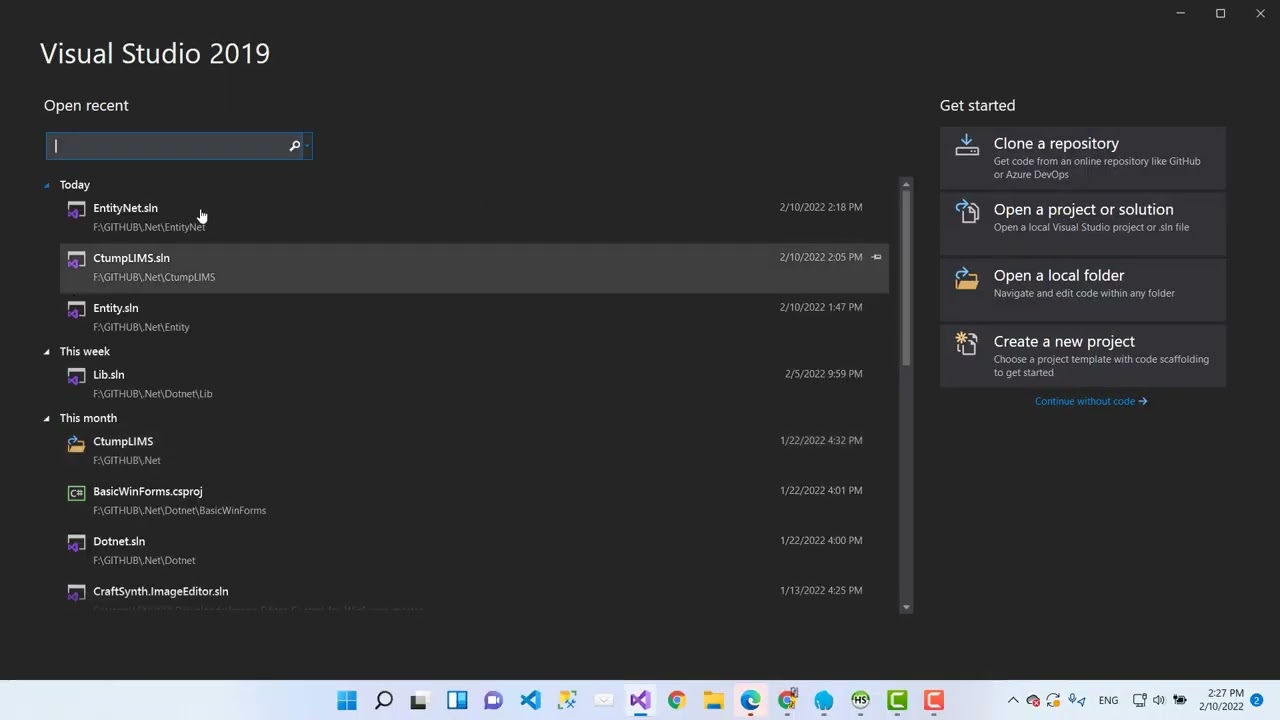Screen dimensions: 1280x720
Task: Open Task View on taskbar
Action: (x=419, y=700)
